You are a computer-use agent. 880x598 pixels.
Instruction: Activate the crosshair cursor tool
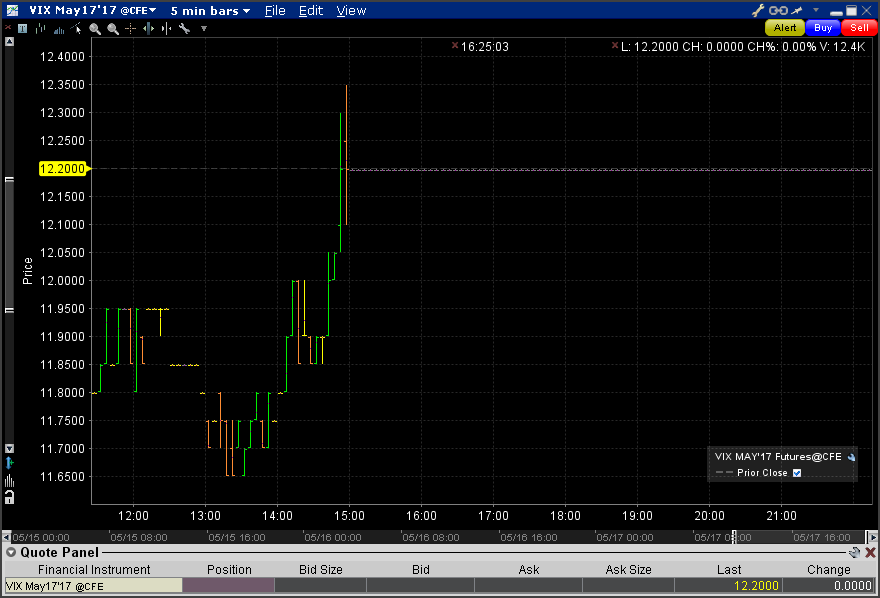pos(130,29)
